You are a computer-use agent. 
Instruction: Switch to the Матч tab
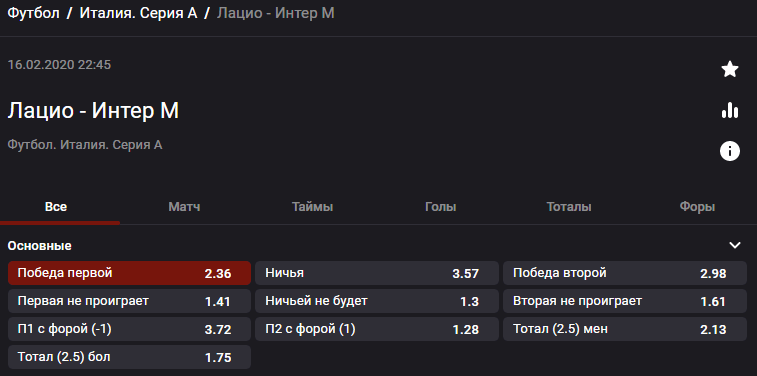tap(184, 207)
